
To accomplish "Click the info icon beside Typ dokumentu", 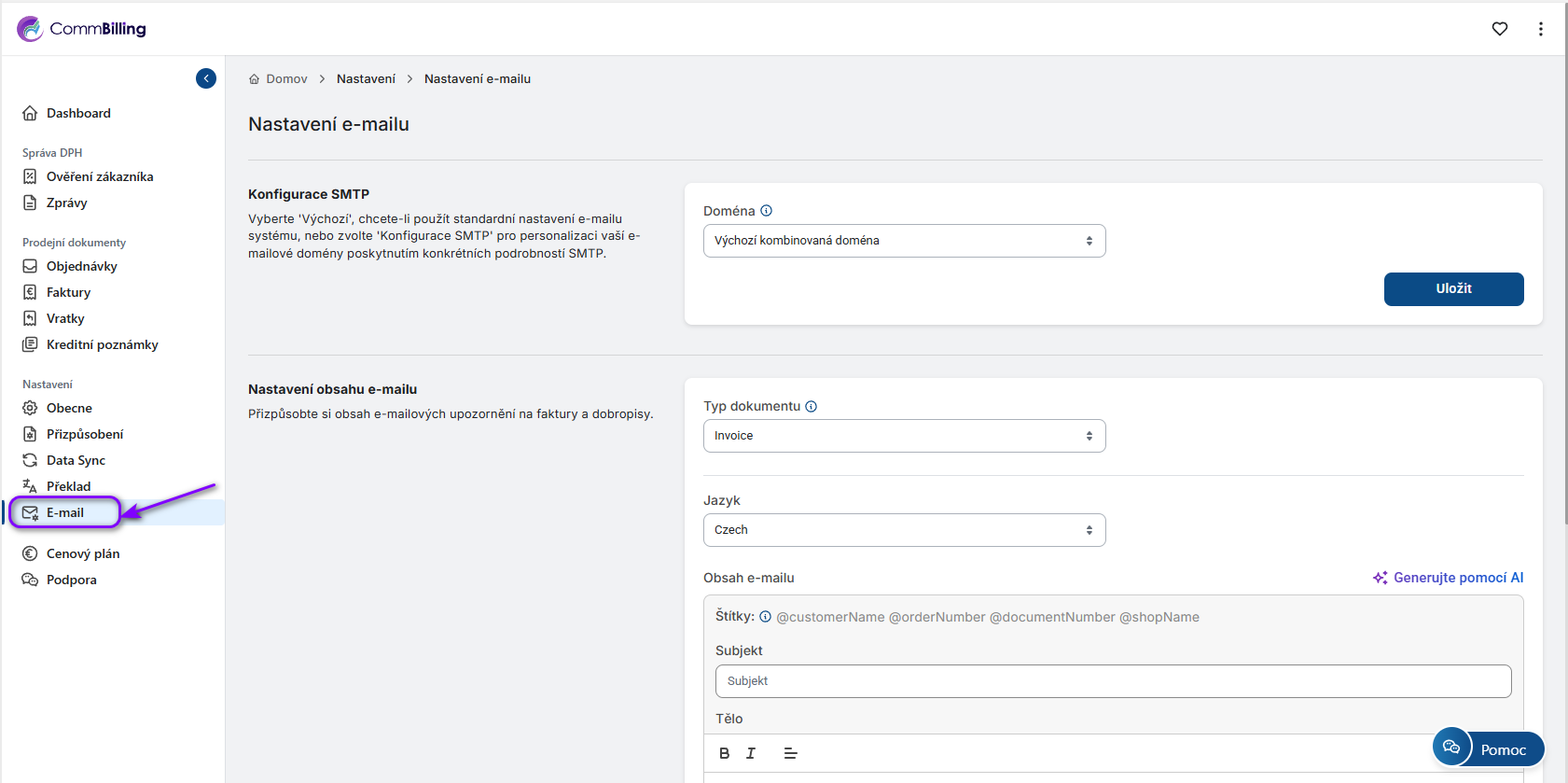I will pos(811,406).
